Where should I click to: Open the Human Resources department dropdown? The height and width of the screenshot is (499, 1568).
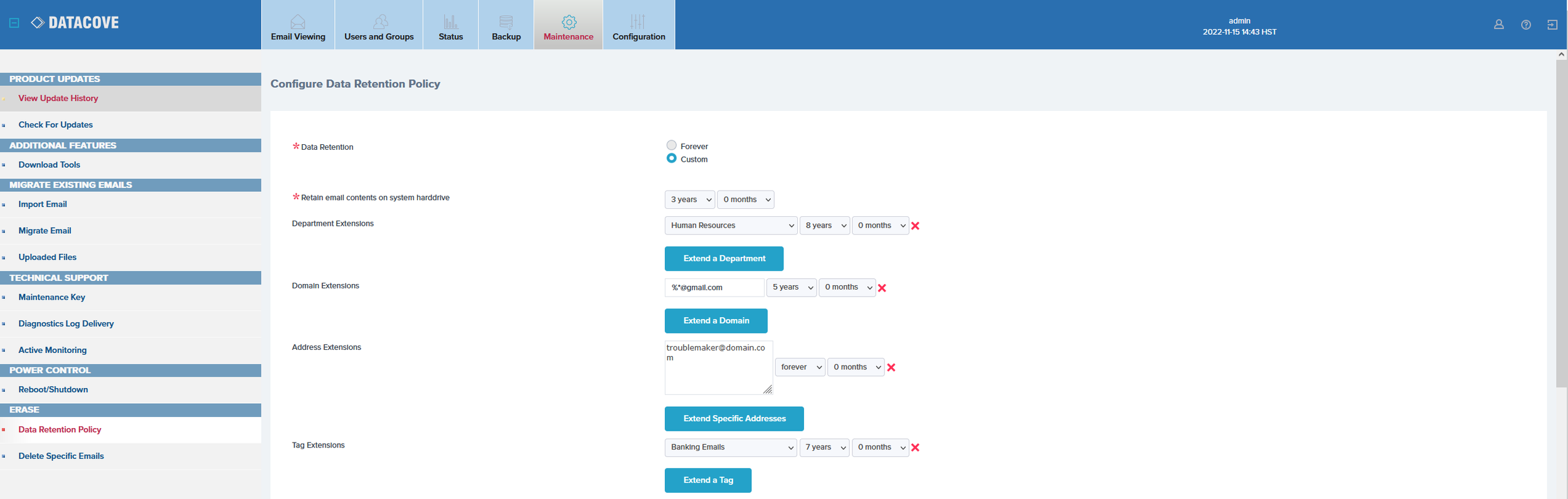click(730, 226)
